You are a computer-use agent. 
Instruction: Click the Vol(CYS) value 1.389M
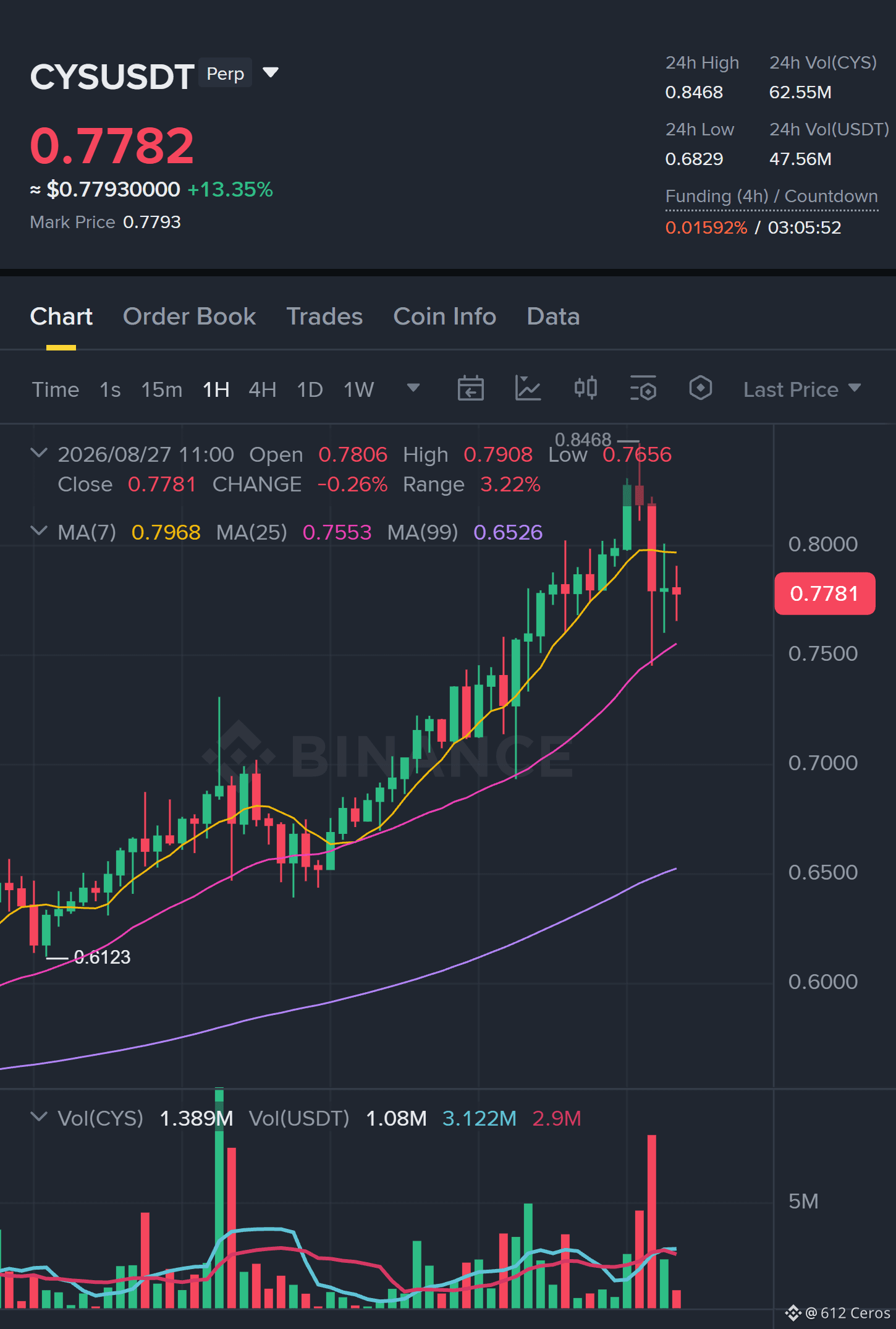197,1118
